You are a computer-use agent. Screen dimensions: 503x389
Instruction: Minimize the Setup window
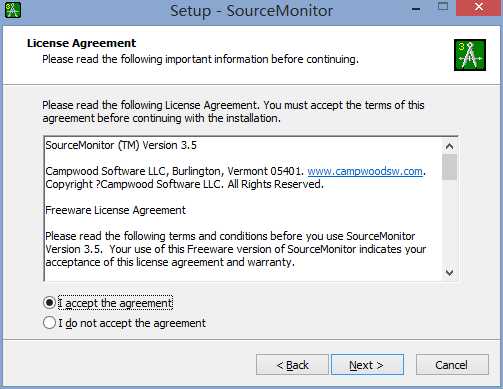(416, 8)
